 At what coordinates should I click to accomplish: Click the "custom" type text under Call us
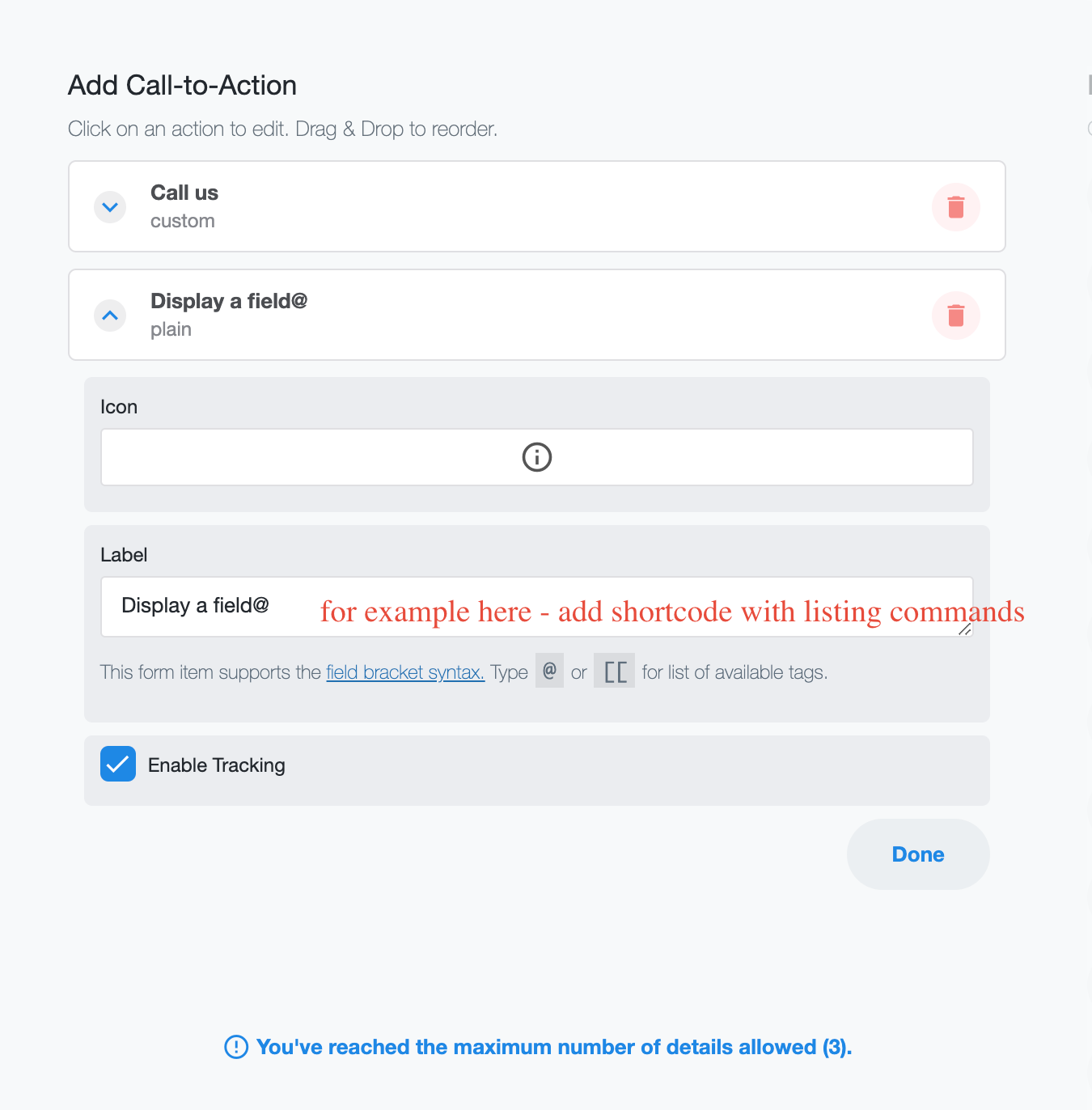click(183, 222)
